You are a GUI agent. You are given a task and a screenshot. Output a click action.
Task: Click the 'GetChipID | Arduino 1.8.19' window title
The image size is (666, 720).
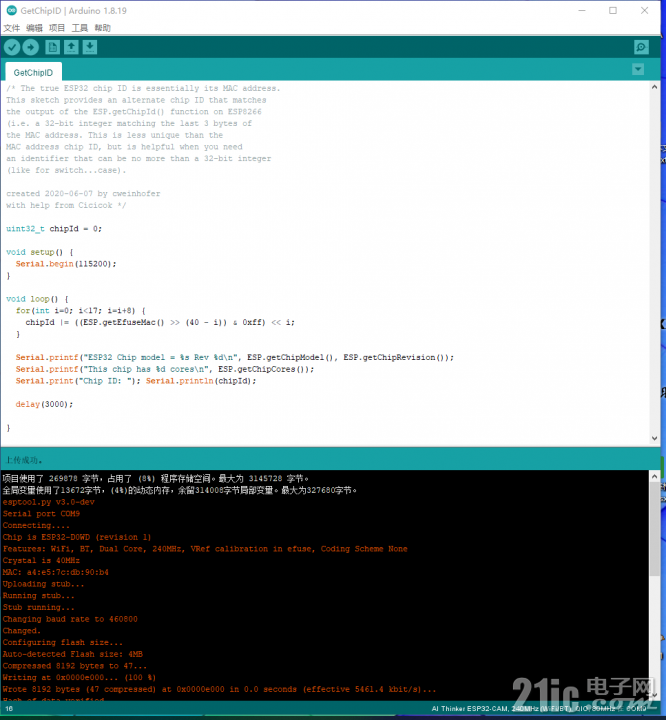[73, 11]
